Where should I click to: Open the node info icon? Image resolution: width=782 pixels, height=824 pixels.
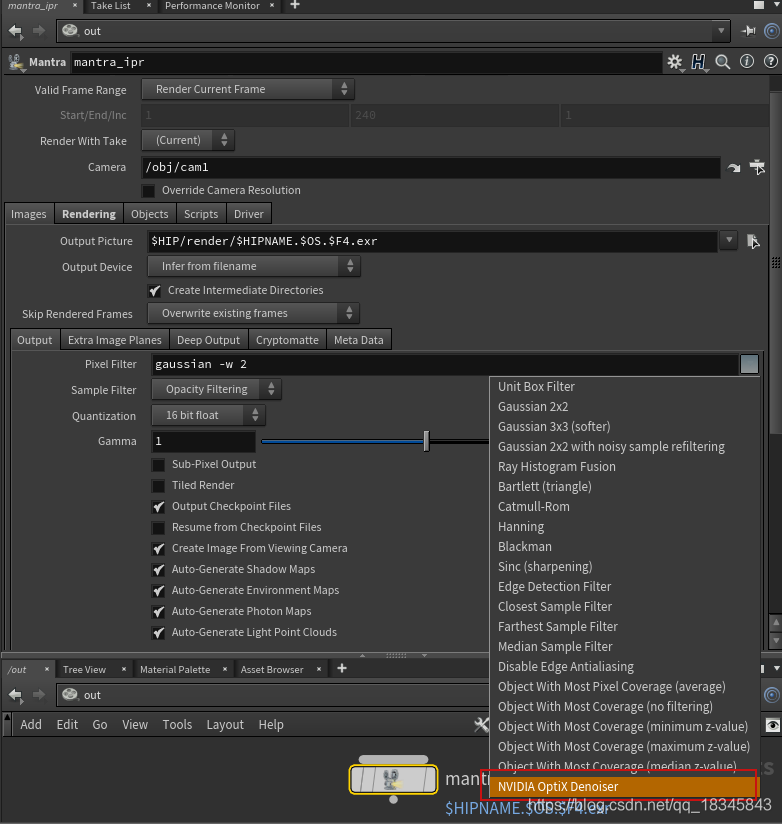pyautogui.click(x=747, y=61)
